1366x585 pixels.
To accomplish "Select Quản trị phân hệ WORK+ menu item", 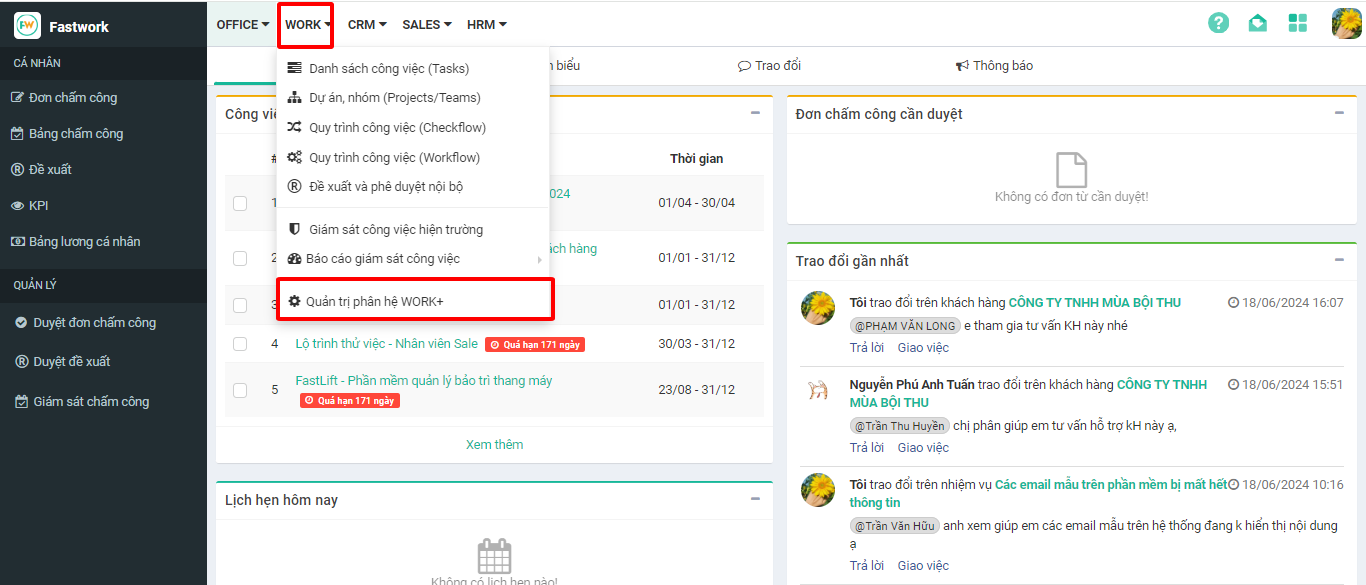I will (374, 301).
